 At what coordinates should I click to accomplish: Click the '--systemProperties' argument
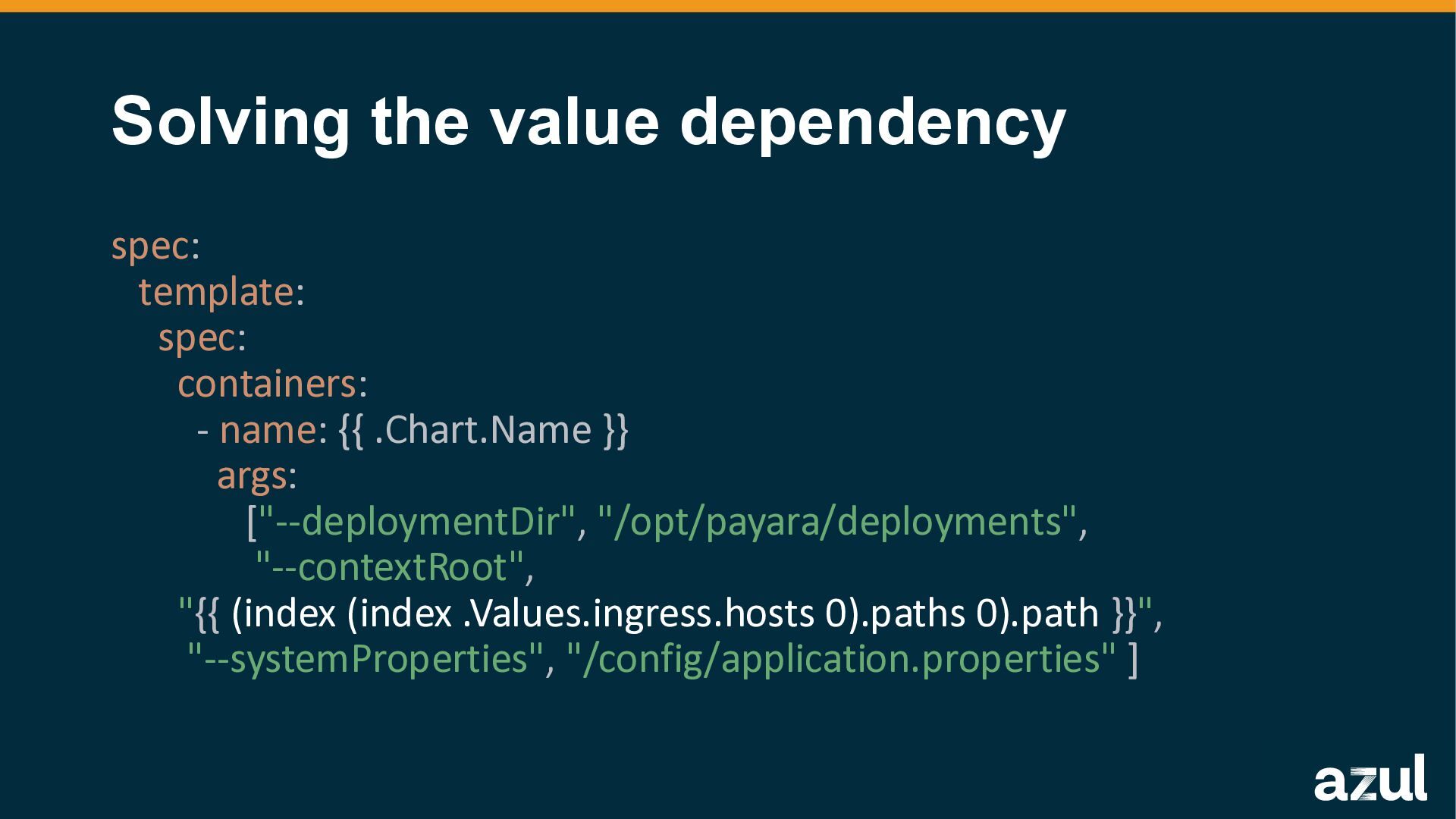[x=366, y=659]
